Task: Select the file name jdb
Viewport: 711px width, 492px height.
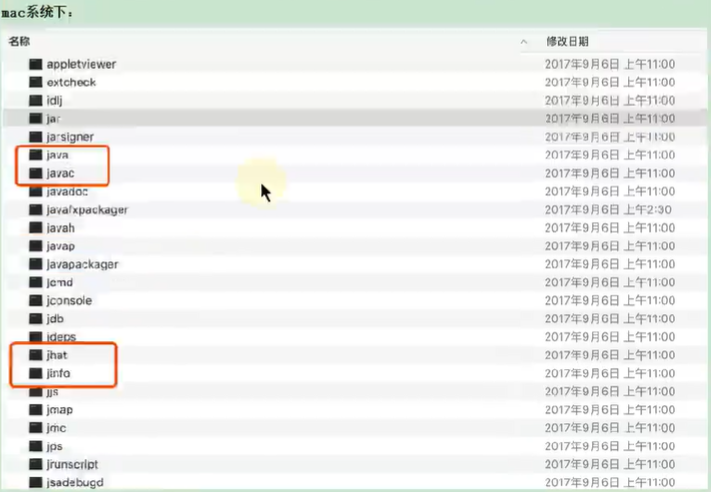Action: click(x=55, y=318)
